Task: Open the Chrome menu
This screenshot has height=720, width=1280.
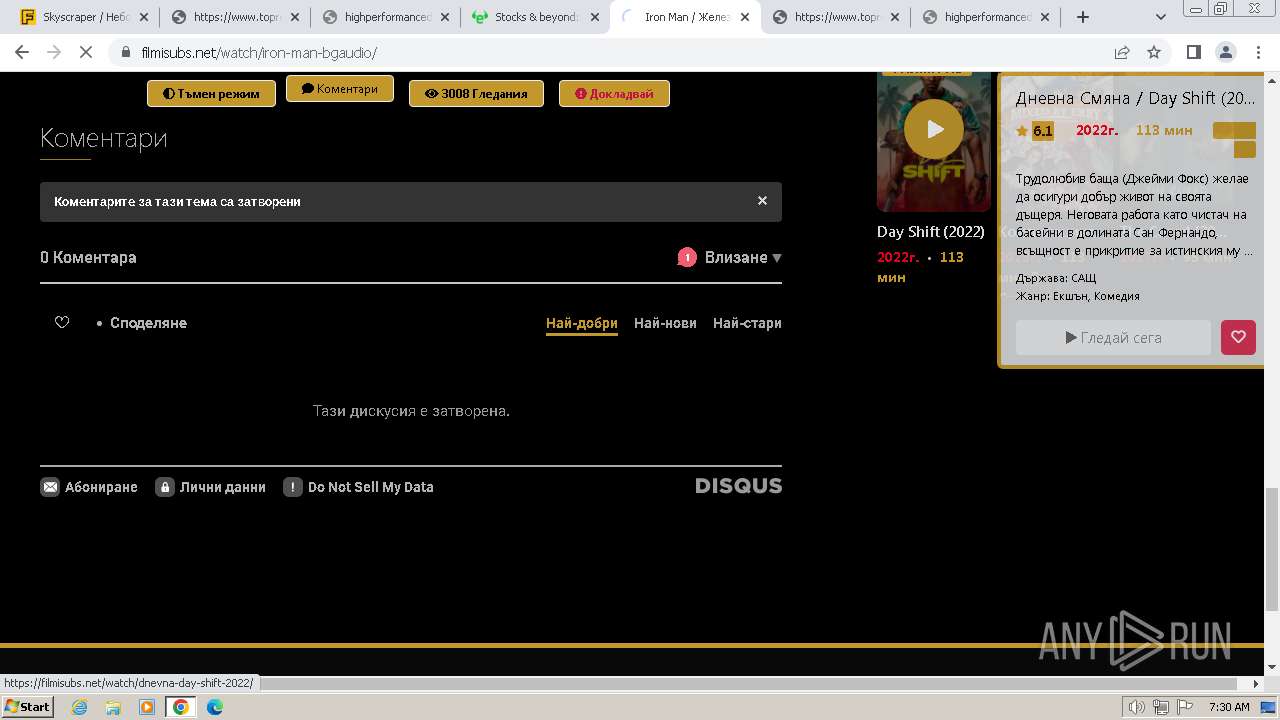Action: (1258, 52)
